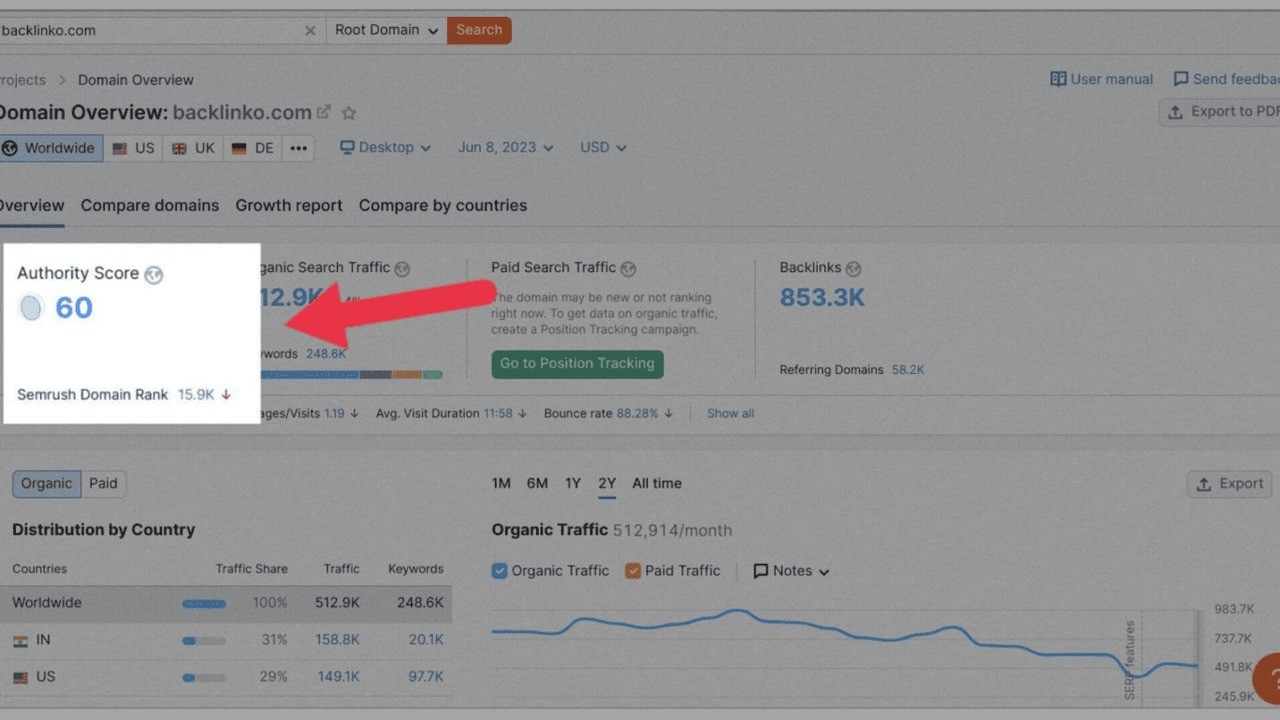Click the backlinko.com domain input field
The width and height of the screenshot is (1280, 720).
[x=150, y=30]
